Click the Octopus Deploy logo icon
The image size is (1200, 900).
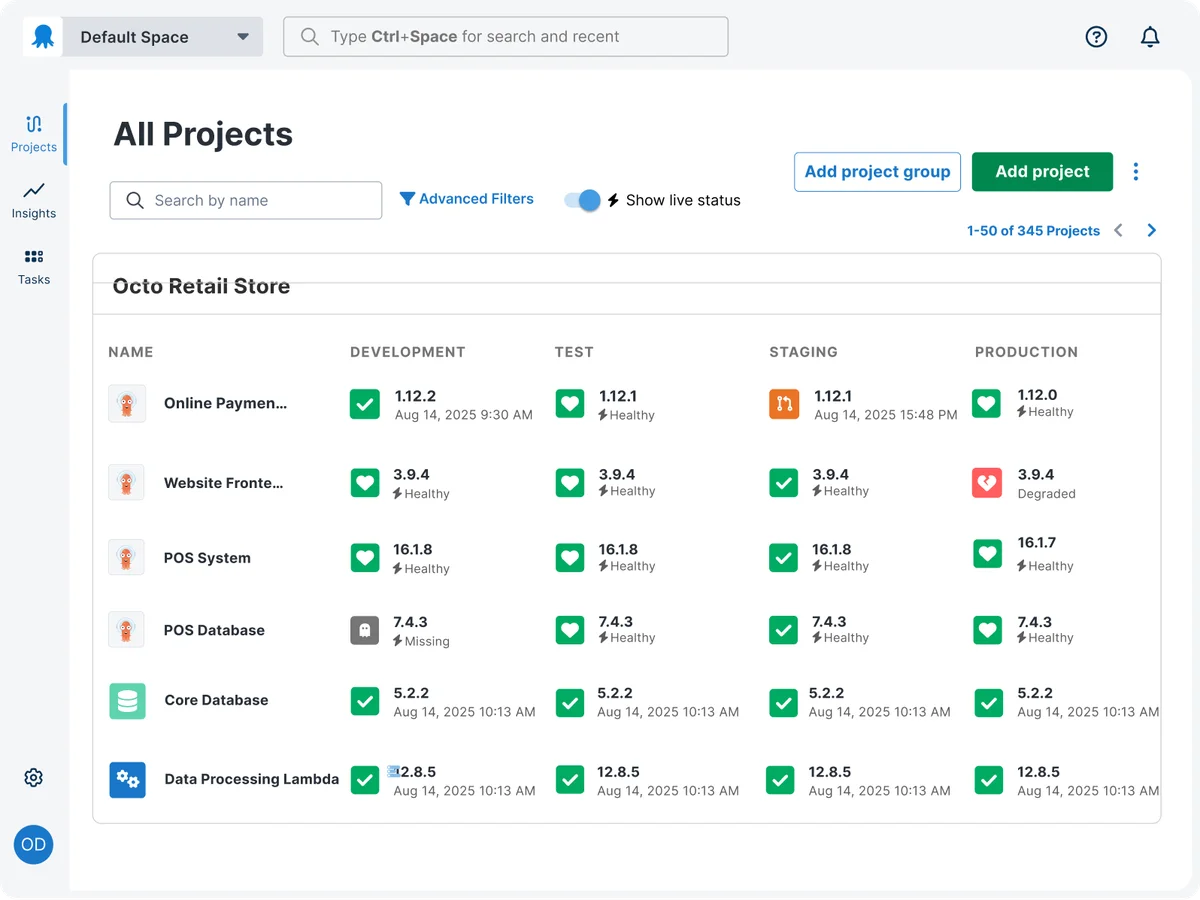42,37
